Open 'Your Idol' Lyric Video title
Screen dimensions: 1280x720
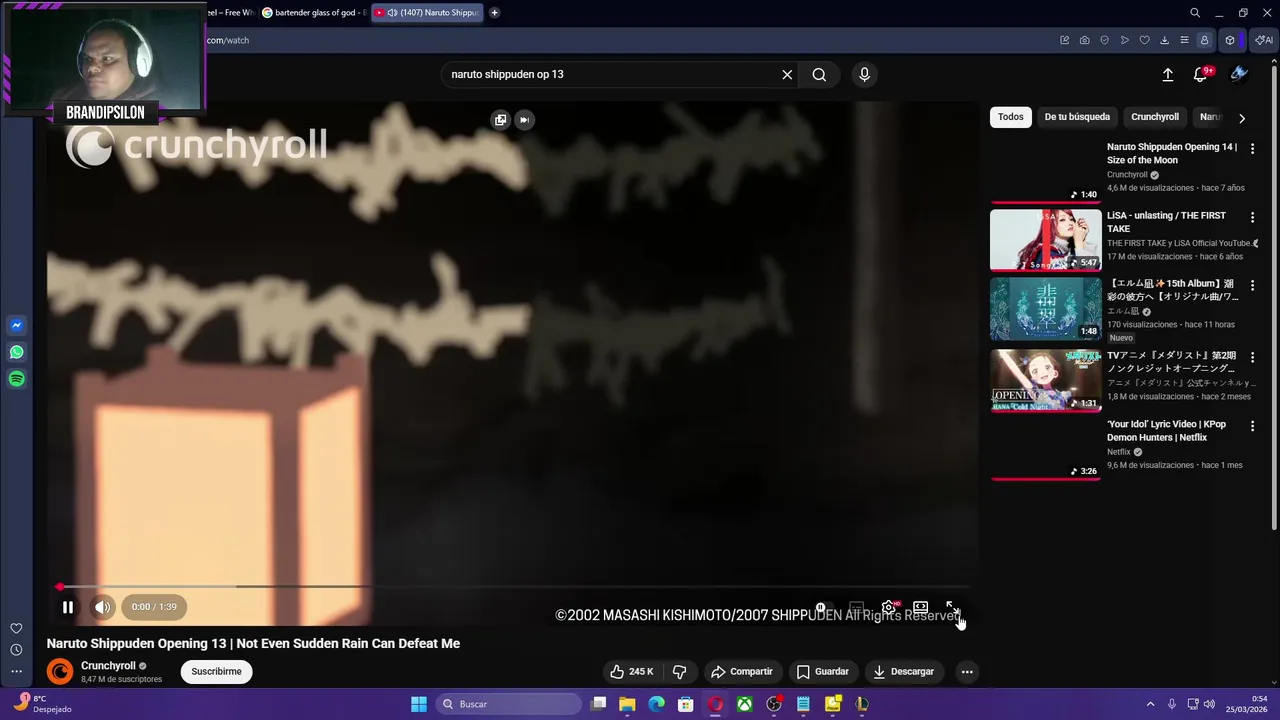click(x=1166, y=431)
